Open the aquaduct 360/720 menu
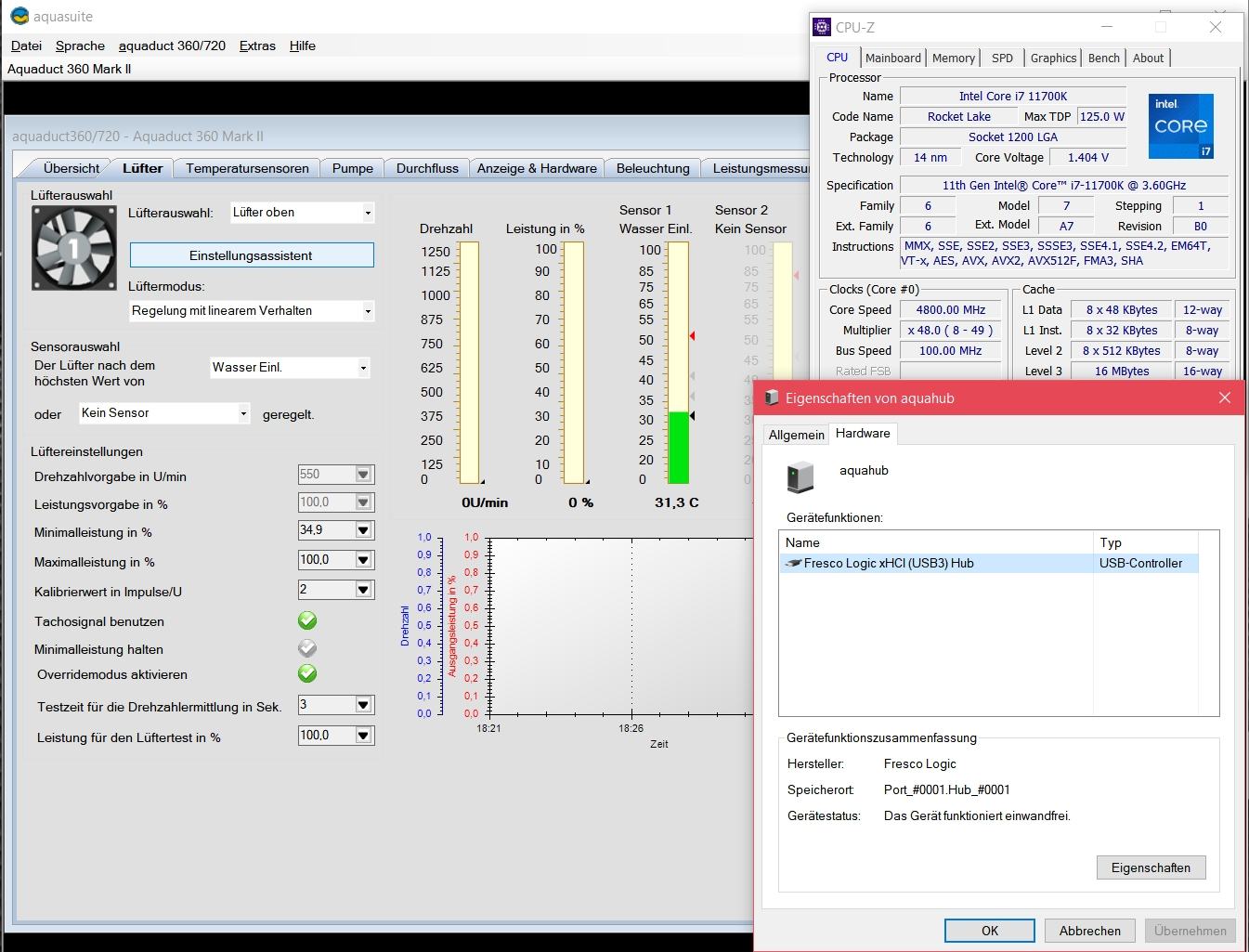 (x=172, y=46)
